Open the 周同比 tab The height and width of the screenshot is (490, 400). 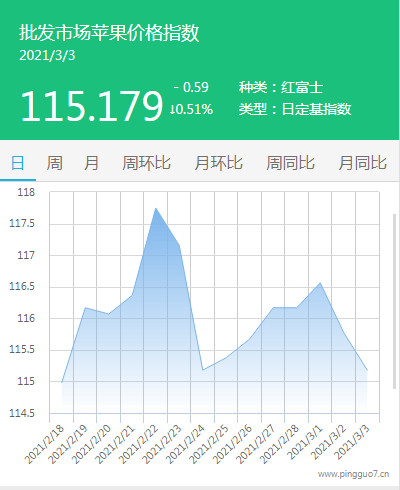coord(290,163)
